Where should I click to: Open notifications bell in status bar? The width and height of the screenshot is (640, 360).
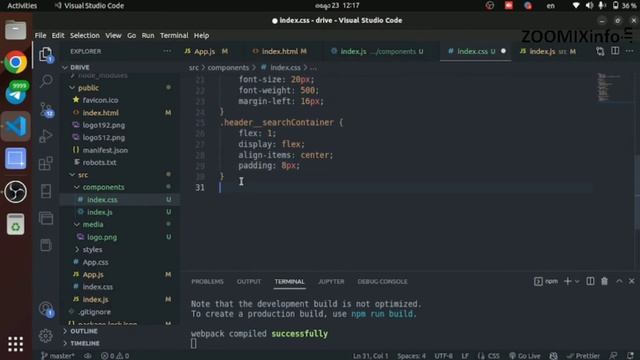631,356
